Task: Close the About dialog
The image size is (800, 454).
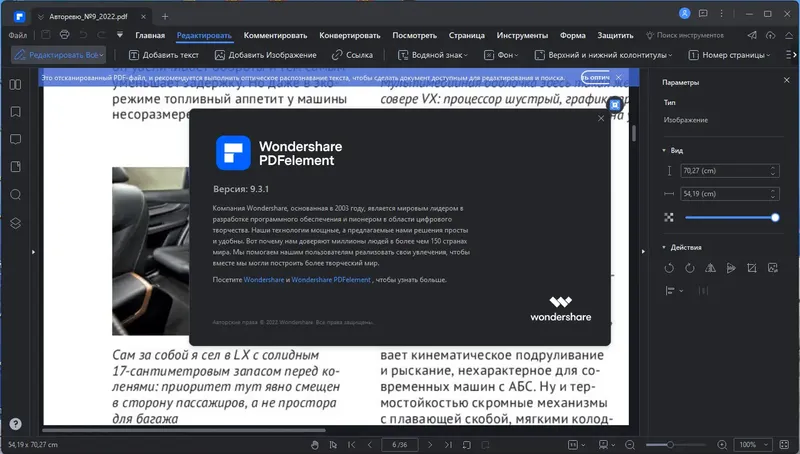Action: point(601,118)
